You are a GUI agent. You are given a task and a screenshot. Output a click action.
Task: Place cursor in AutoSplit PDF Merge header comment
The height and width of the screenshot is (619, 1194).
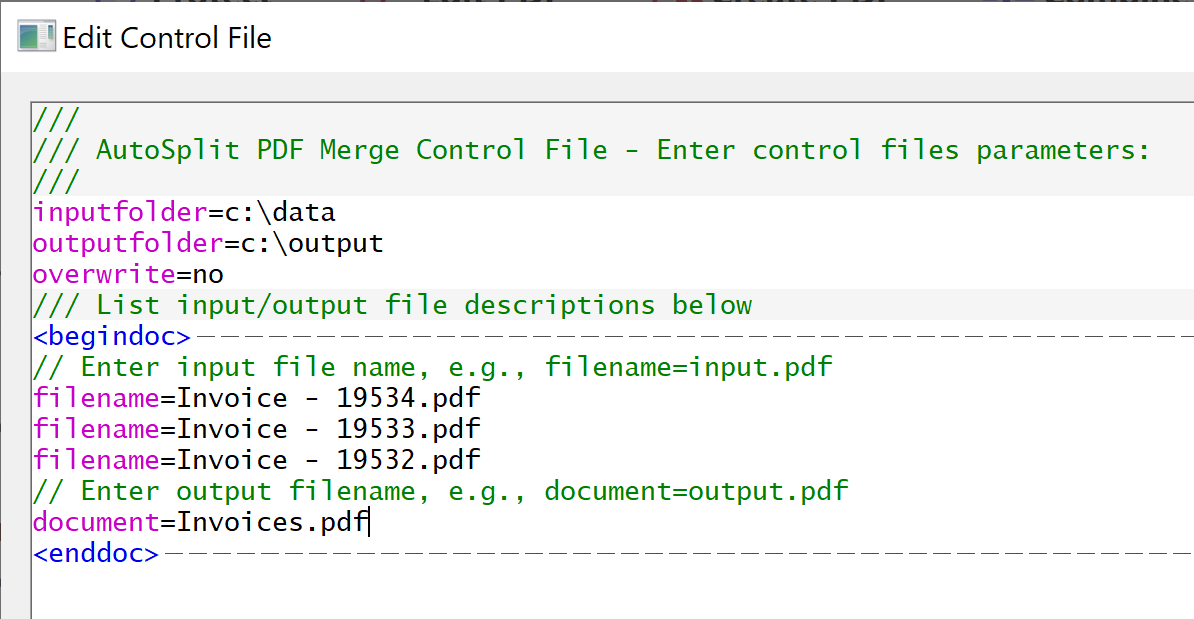(622, 150)
